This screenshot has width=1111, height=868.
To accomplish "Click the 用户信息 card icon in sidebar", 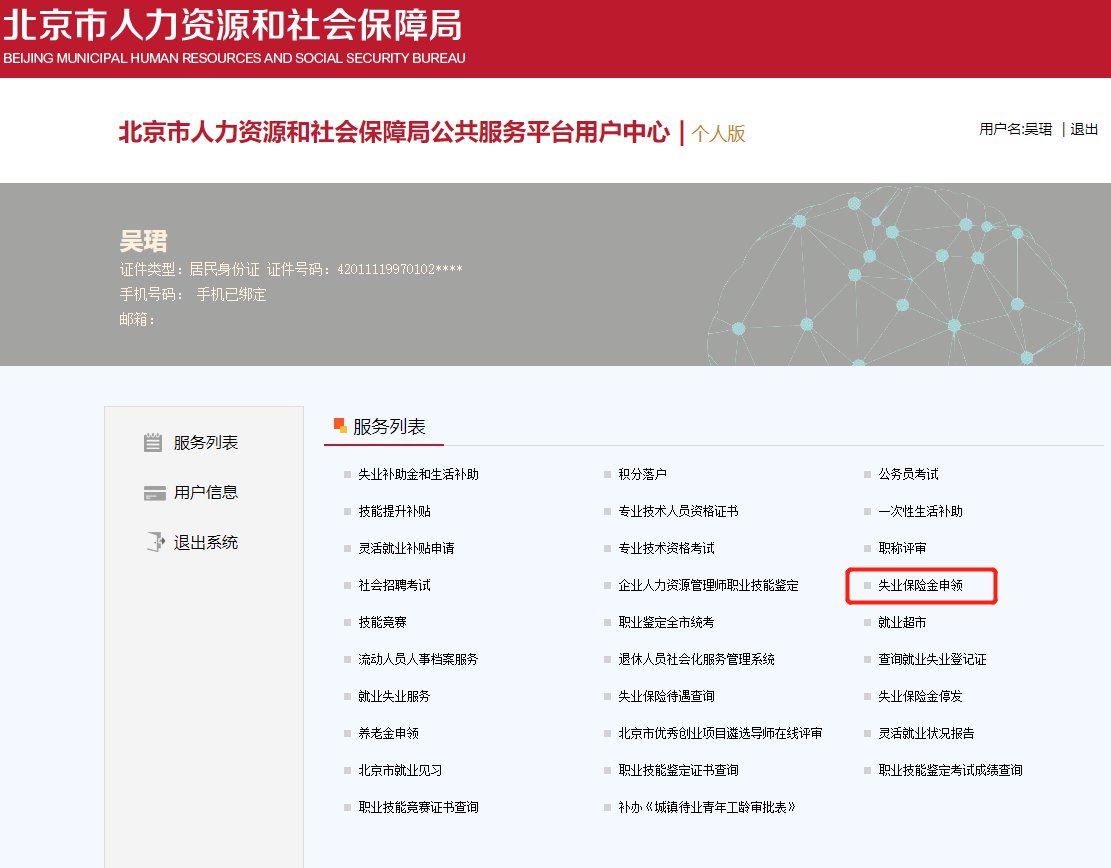I will click(153, 493).
